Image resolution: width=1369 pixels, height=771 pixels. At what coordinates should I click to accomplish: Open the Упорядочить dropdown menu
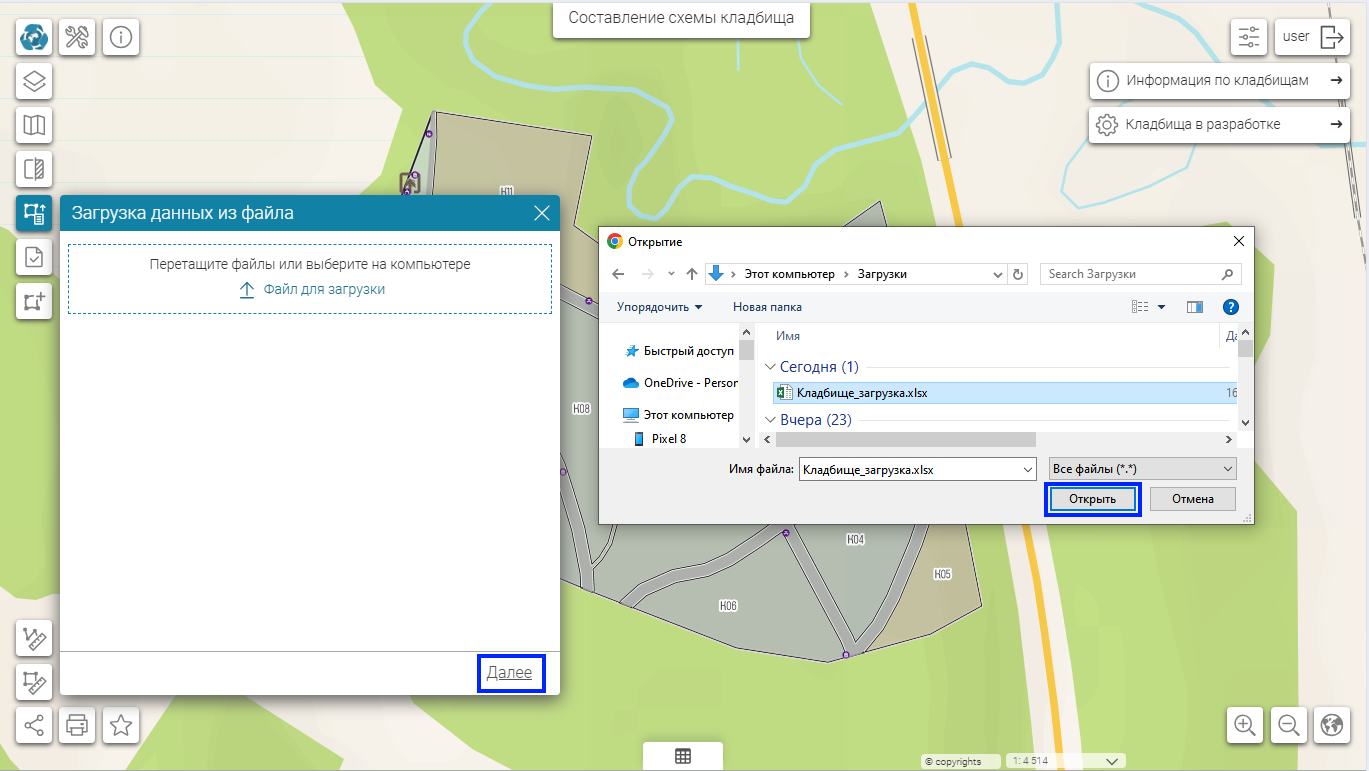[x=659, y=307]
